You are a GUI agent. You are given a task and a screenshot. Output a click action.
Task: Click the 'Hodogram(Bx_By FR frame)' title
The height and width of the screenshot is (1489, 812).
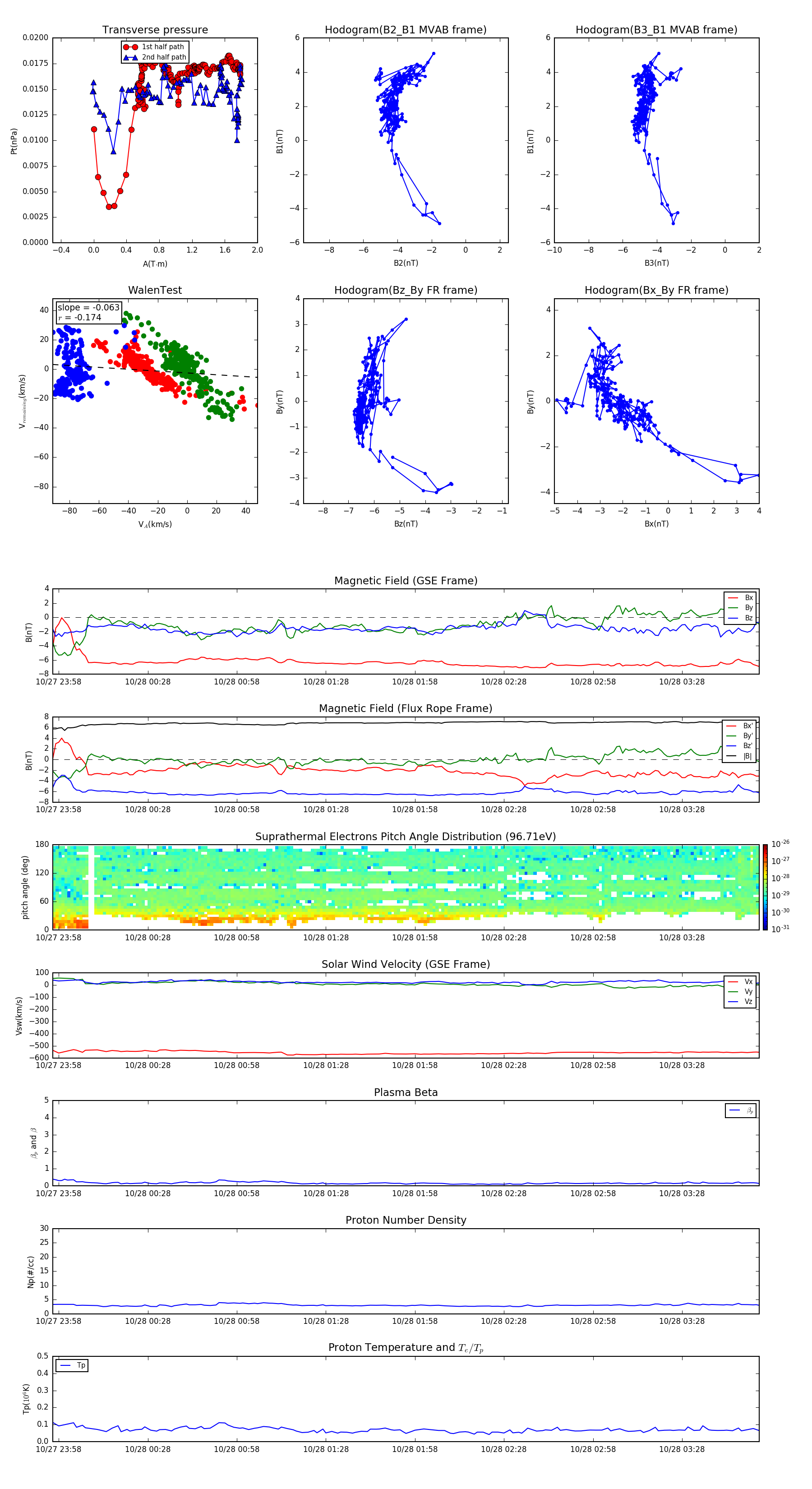pyautogui.click(x=656, y=290)
